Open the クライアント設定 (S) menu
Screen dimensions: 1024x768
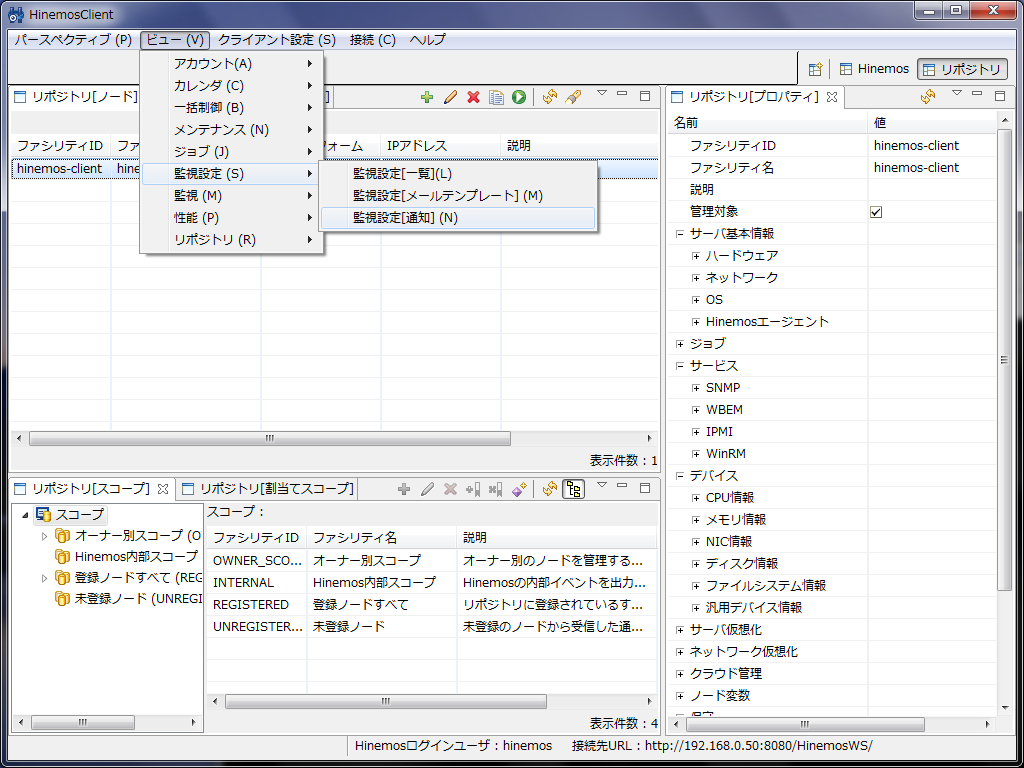pos(277,40)
